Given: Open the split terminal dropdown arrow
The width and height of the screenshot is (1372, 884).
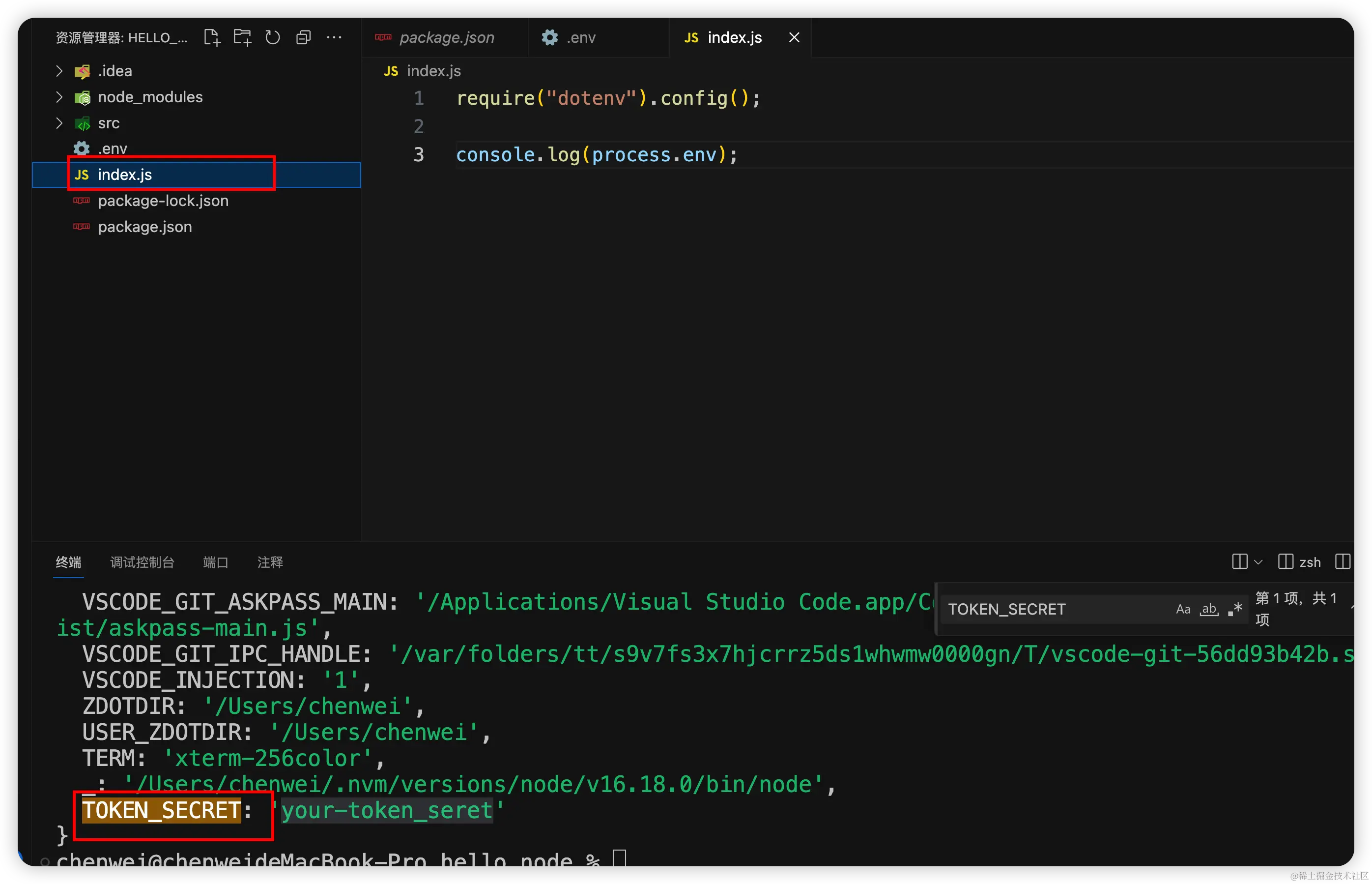Looking at the screenshot, I should 1258,562.
